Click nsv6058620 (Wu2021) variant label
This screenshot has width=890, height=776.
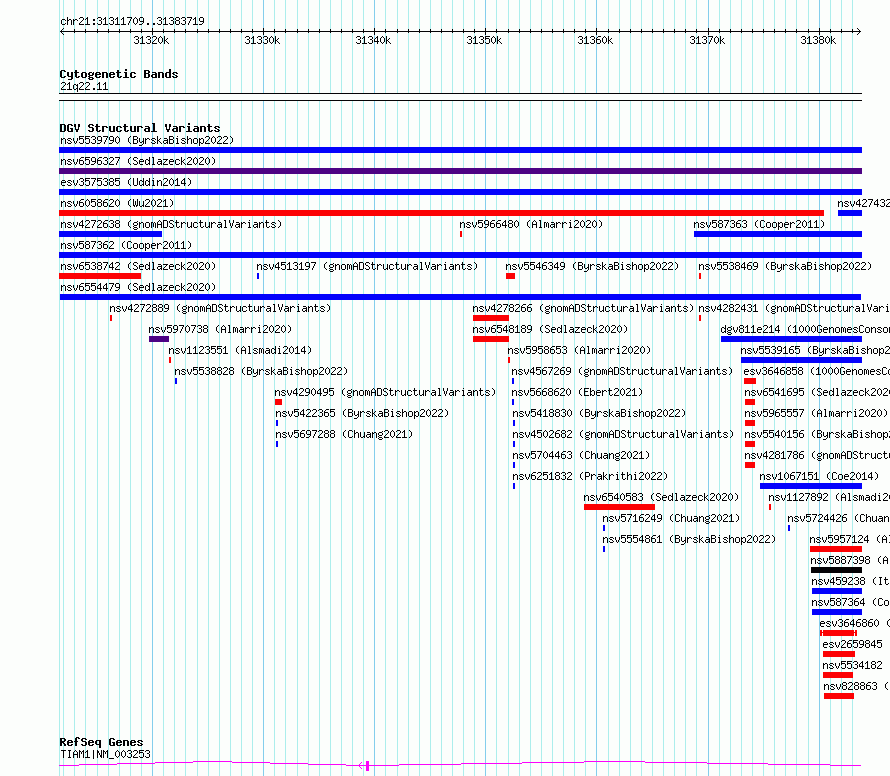point(117,203)
